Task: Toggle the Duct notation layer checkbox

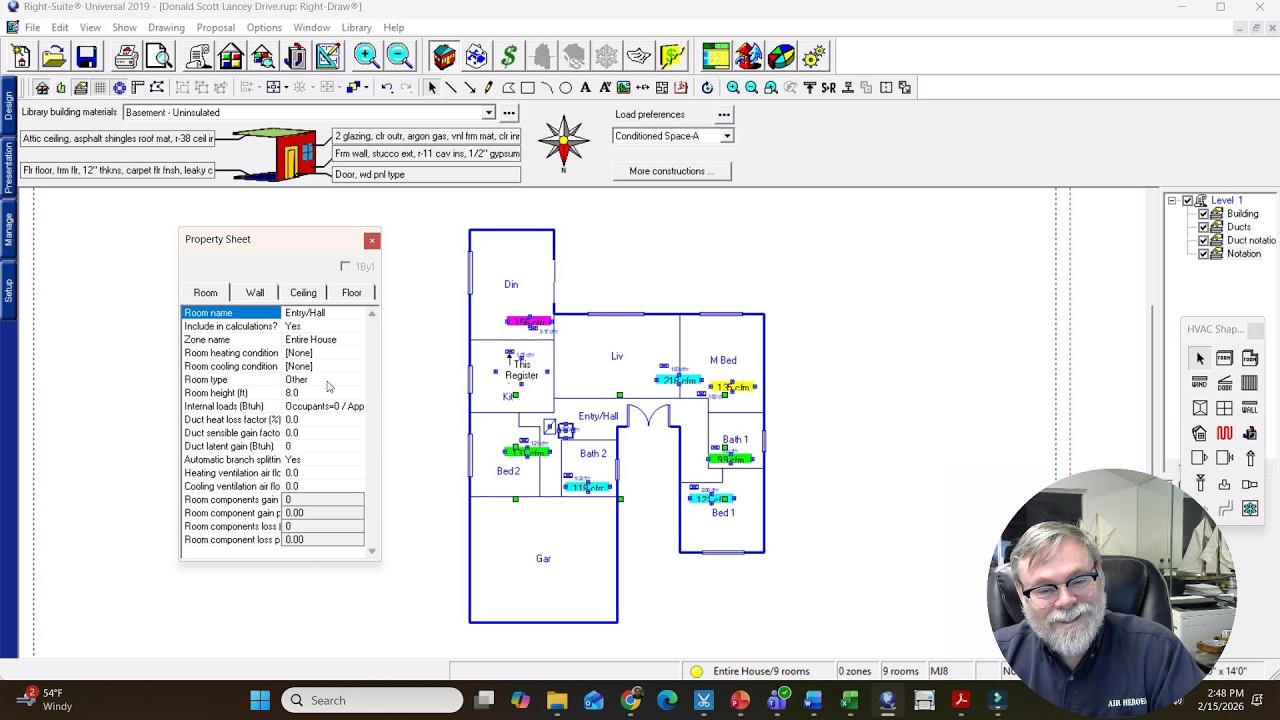Action: 1204,240
